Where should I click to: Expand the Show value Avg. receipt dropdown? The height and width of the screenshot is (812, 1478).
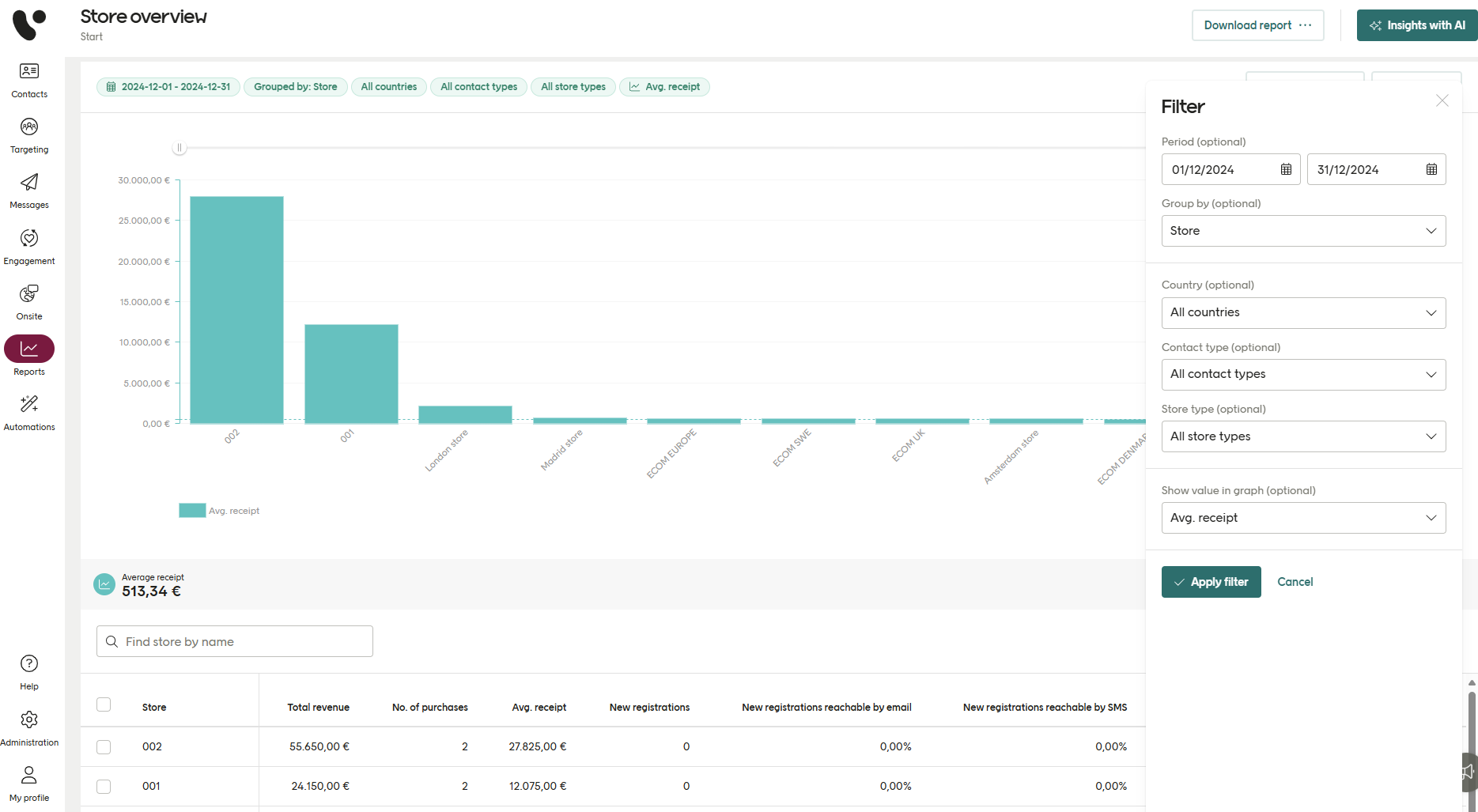(1302, 518)
